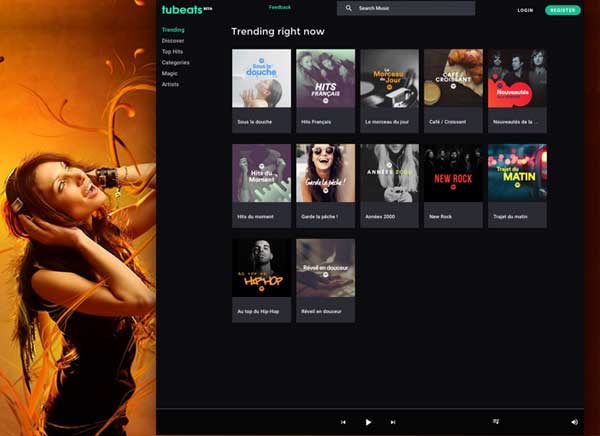Open Au top du Hip-Hop playlist

point(261,268)
